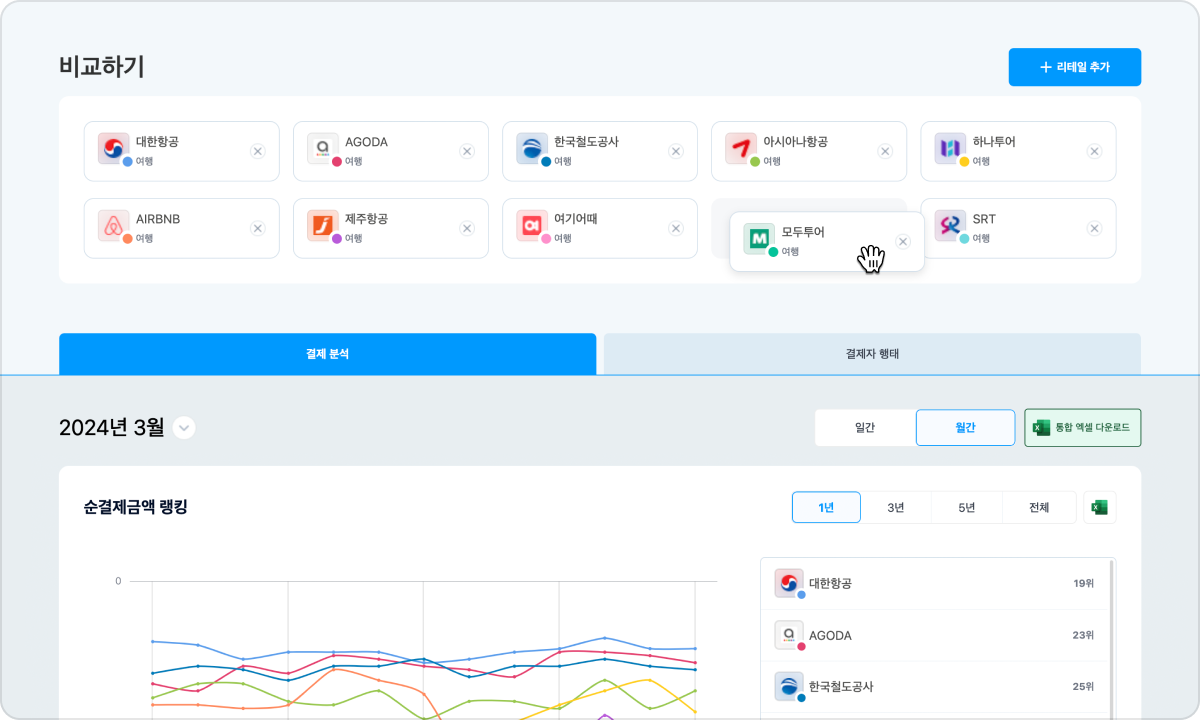Open the 결제 분석 tab
This screenshot has width=1200, height=720.
pyautogui.click(x=327, y=354)
